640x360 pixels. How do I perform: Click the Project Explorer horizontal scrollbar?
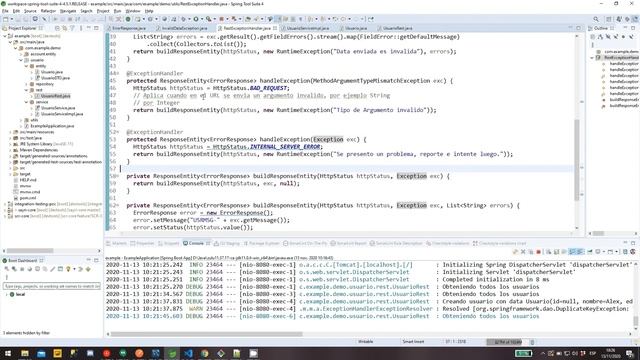click(x=30, y=251)
